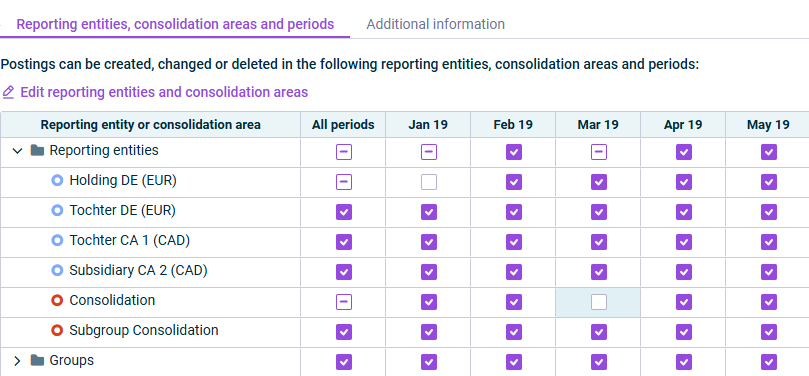Click the pencil edit icon

8,92
